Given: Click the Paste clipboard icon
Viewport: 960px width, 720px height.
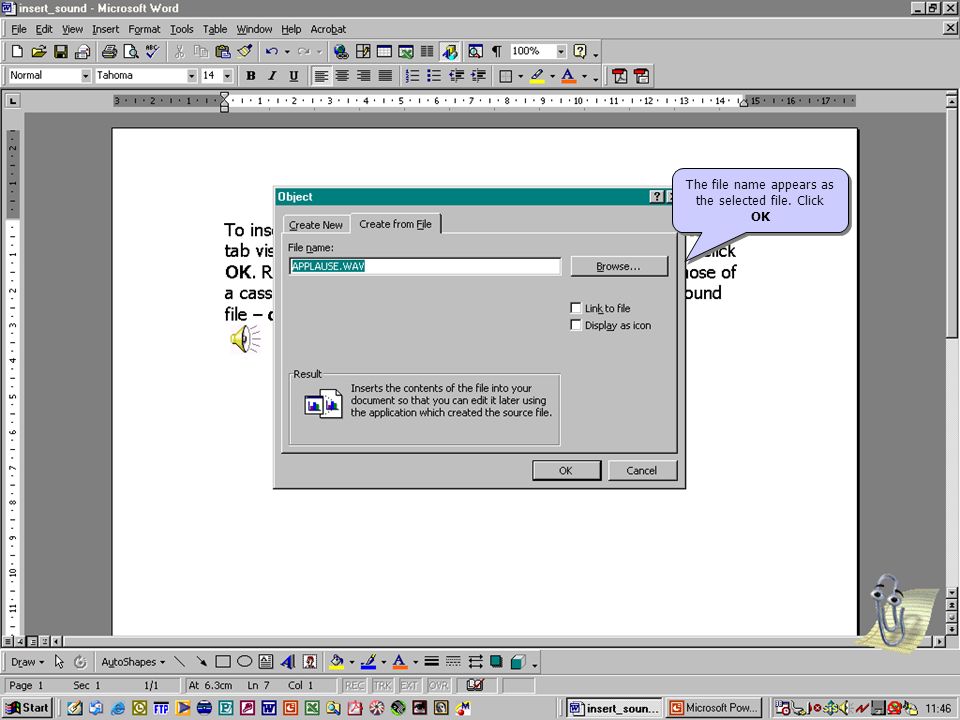Looking at the screenshot, I should [223, 51].
